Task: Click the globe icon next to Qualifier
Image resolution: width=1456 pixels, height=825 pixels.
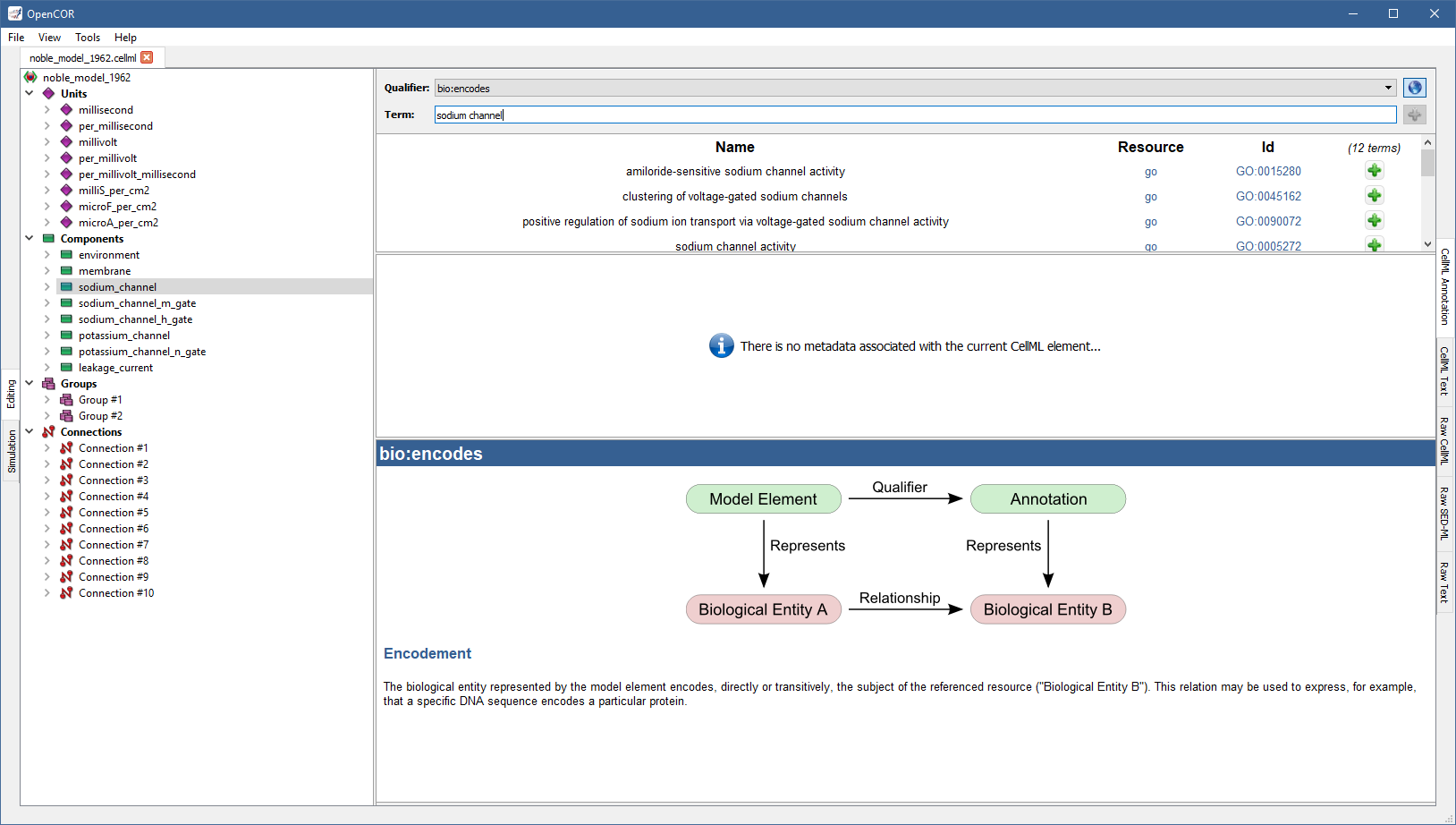Action: [1414, 88]
